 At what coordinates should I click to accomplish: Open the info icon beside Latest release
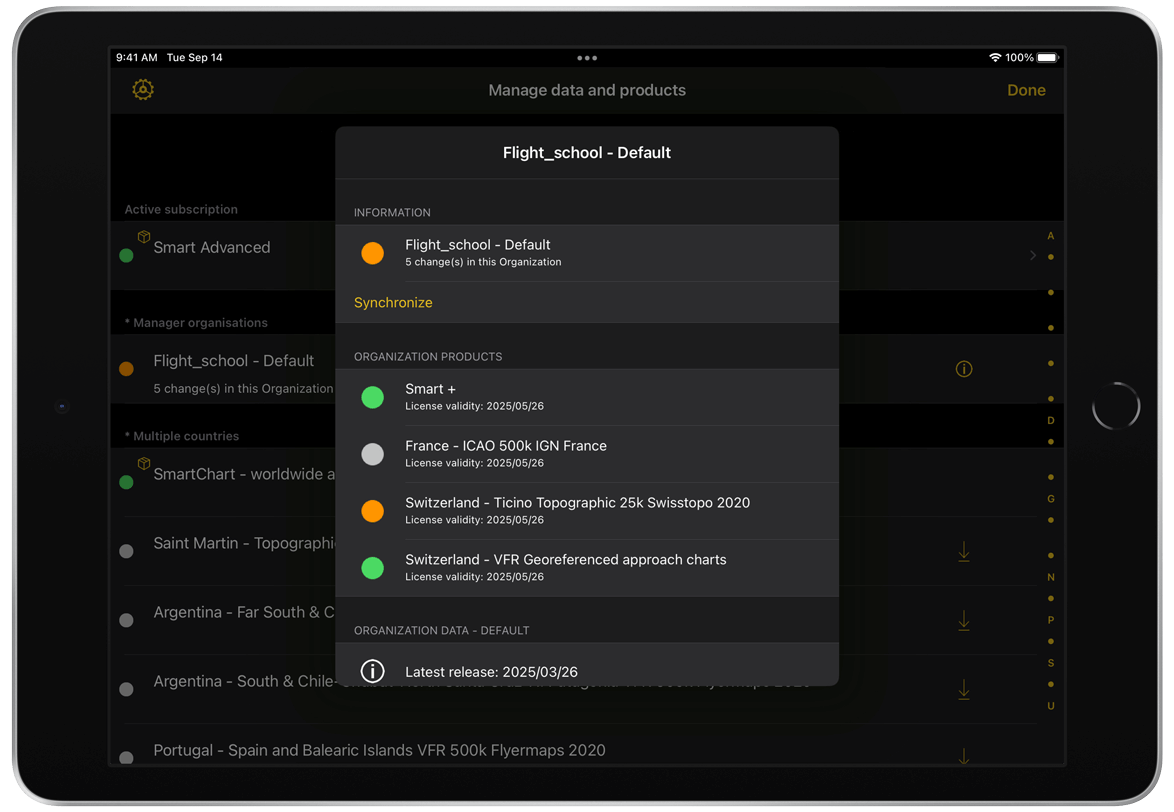pyautogui.click(x=372, y=671)
